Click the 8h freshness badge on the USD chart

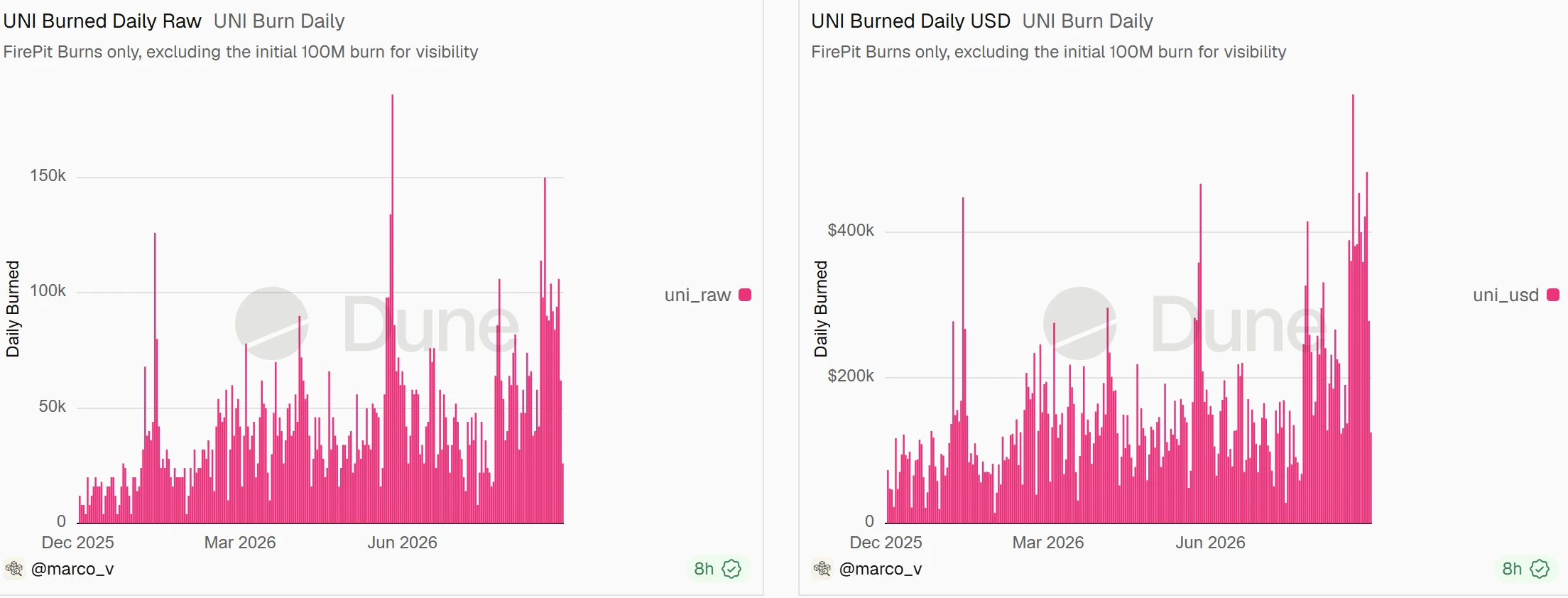(1525, 569)
